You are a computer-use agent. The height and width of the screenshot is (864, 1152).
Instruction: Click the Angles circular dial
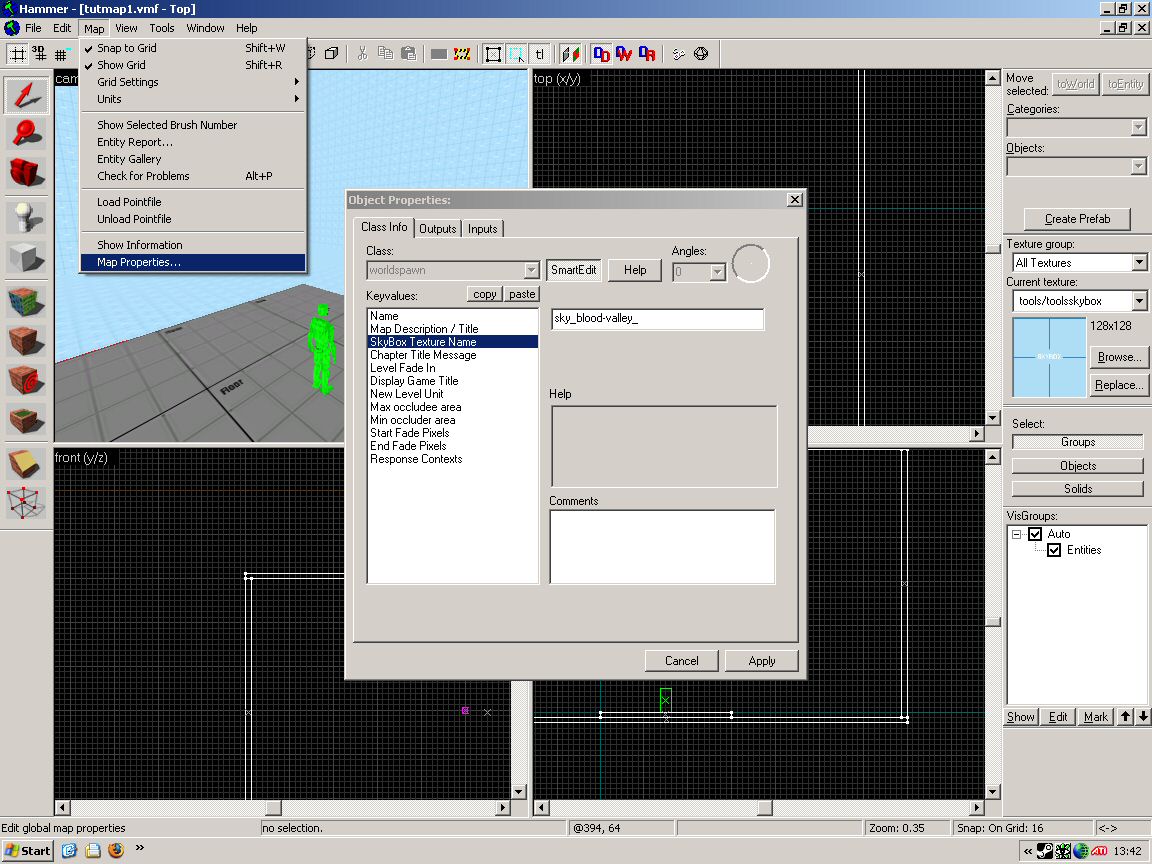751,263
